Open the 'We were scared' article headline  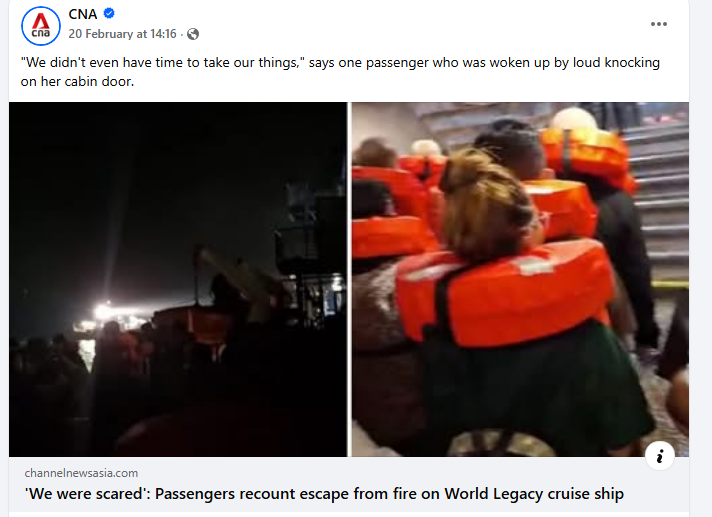(x=324, y=493)
